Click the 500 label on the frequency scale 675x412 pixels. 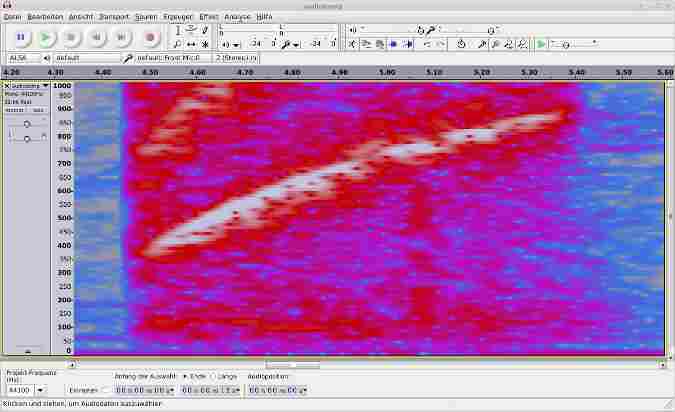coord(64,218)
